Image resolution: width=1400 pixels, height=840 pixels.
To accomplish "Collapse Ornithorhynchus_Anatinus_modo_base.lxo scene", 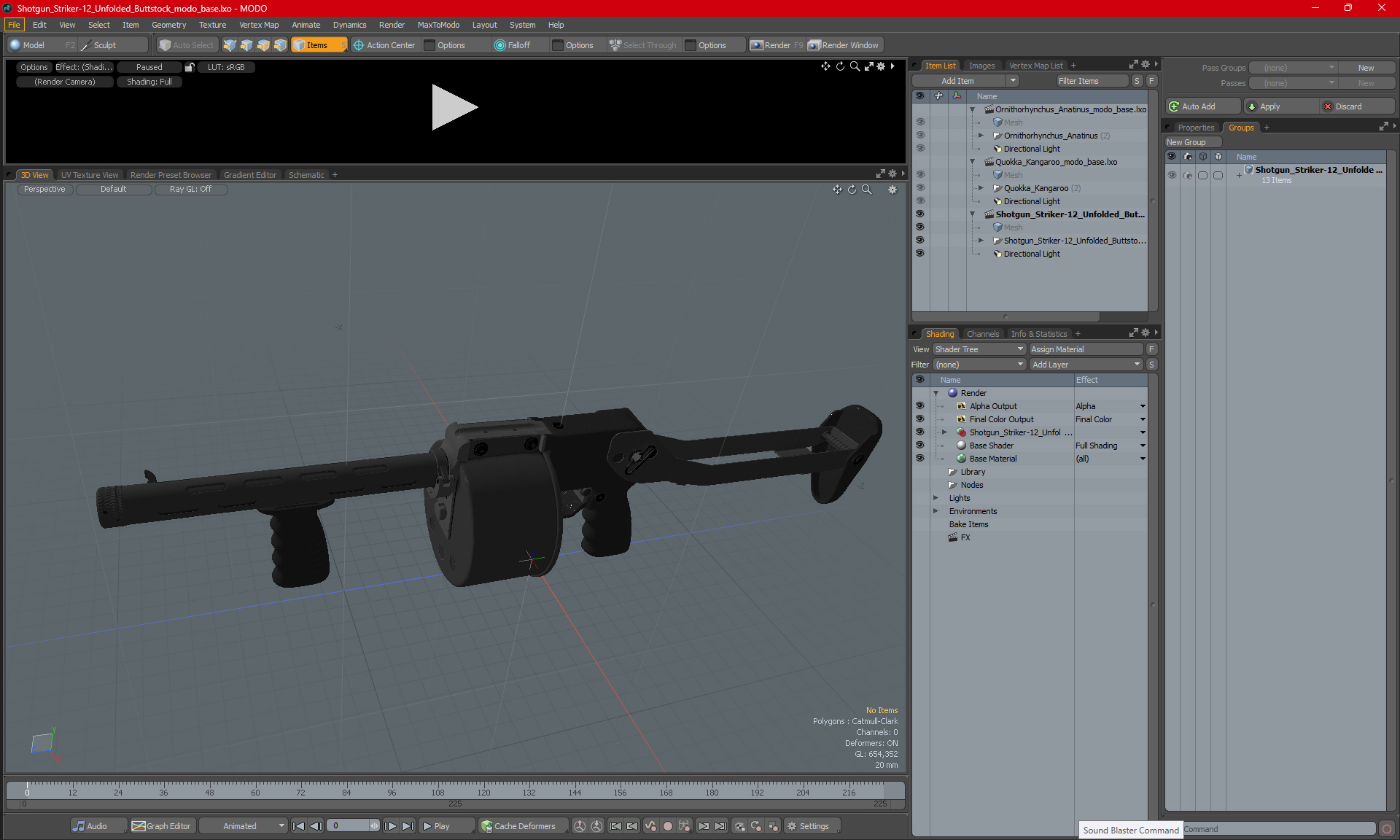I will click(972, 109).
